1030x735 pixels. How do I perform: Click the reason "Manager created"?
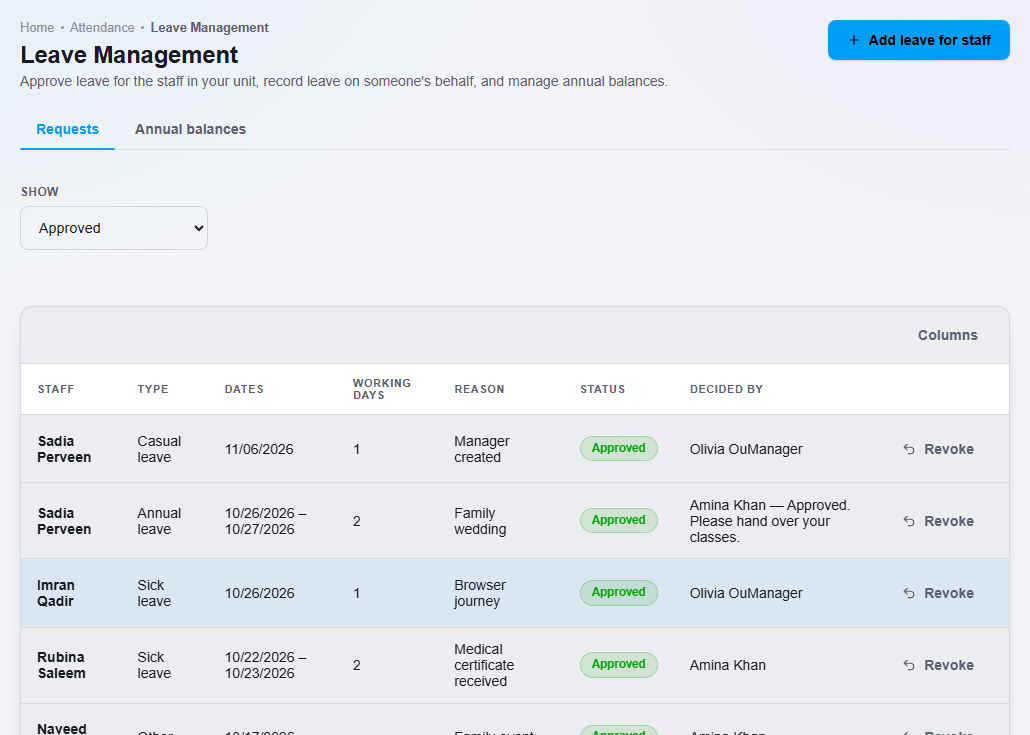tap(481, 449)
